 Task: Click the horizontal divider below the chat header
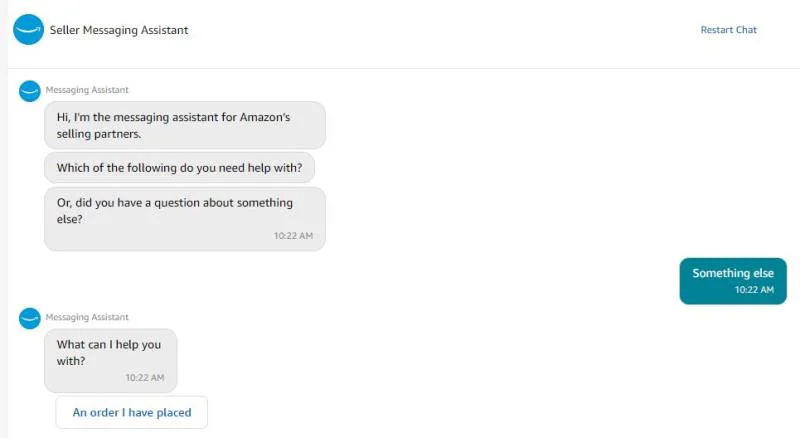[x=404, y=68]
